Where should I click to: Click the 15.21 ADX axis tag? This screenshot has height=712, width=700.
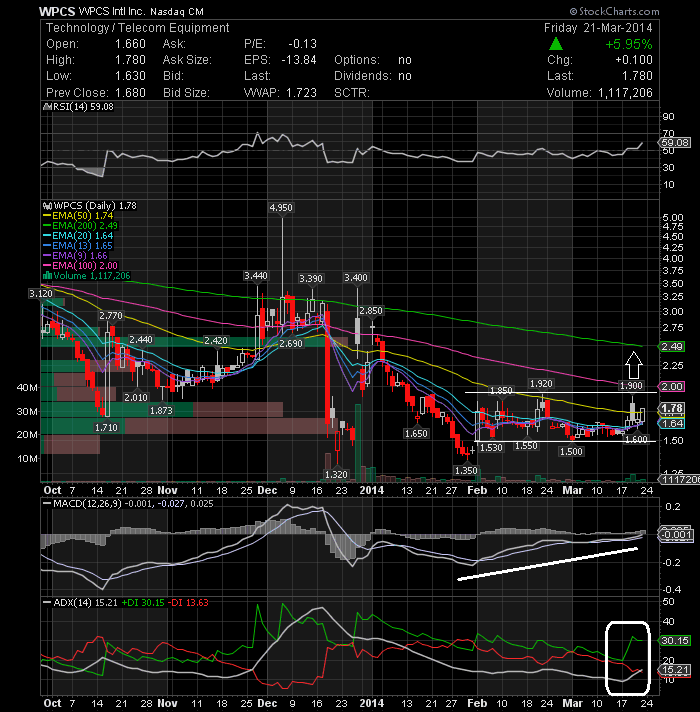point(675,670)
